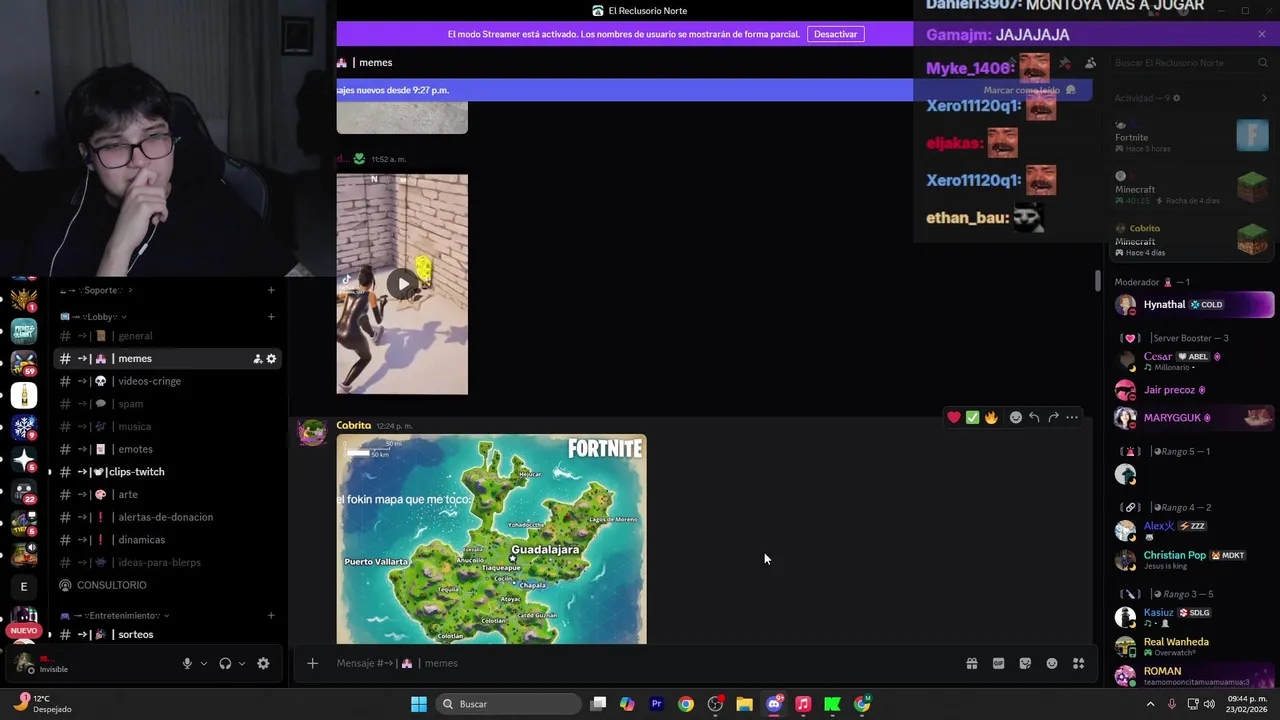Click create invite icon on memes channel
The image size is (1280, 720).
257,359
